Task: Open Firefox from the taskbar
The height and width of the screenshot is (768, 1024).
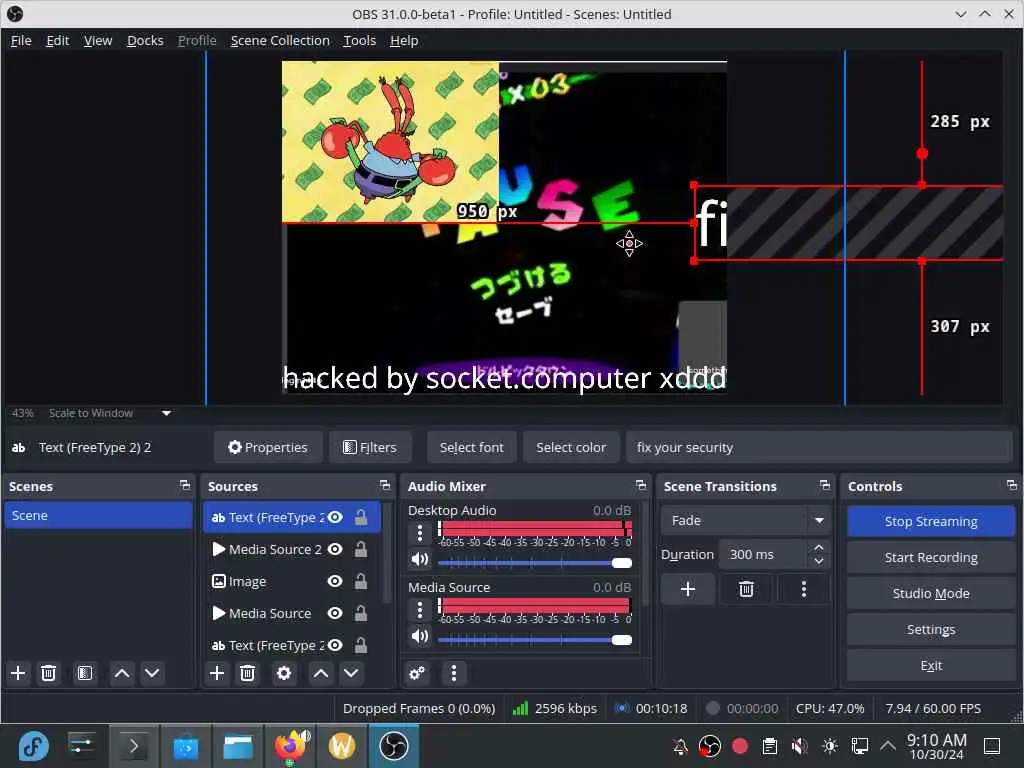Action: click(291, 746)
